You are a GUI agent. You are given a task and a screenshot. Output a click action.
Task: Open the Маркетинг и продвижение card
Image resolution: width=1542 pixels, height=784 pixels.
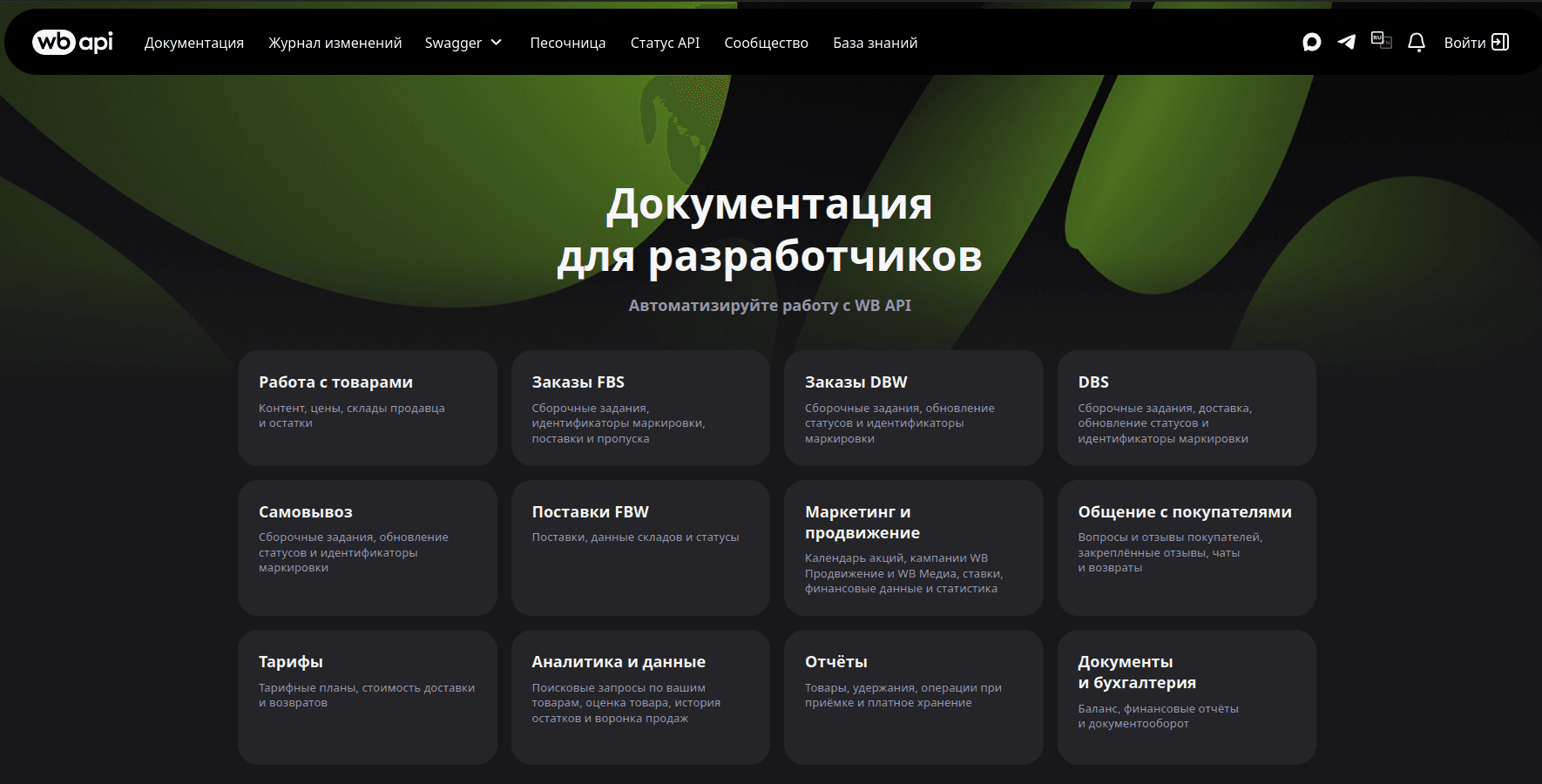tap(914, 548)
